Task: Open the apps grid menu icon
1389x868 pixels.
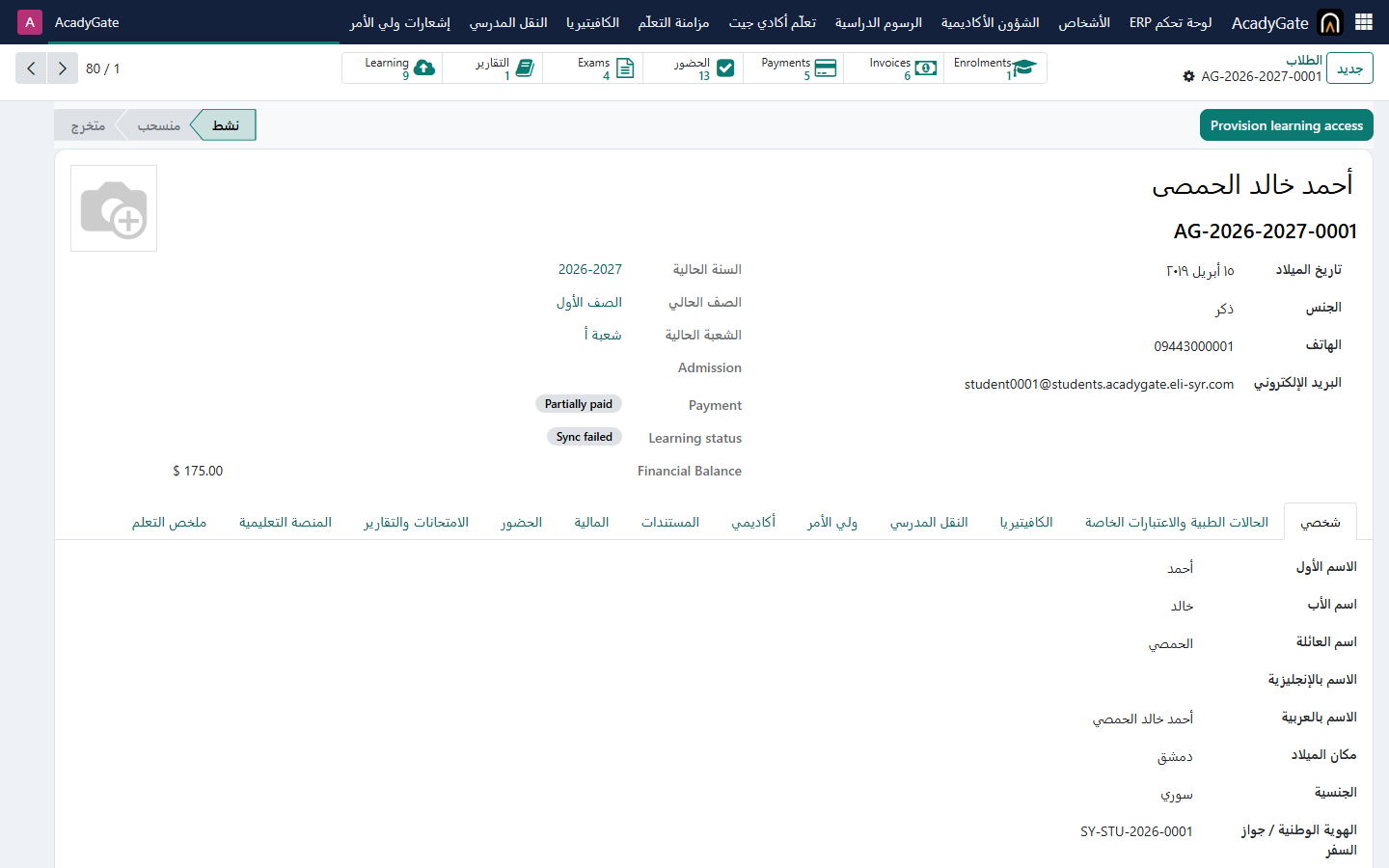Action: pyautogui.click(x=1364, y=22)
